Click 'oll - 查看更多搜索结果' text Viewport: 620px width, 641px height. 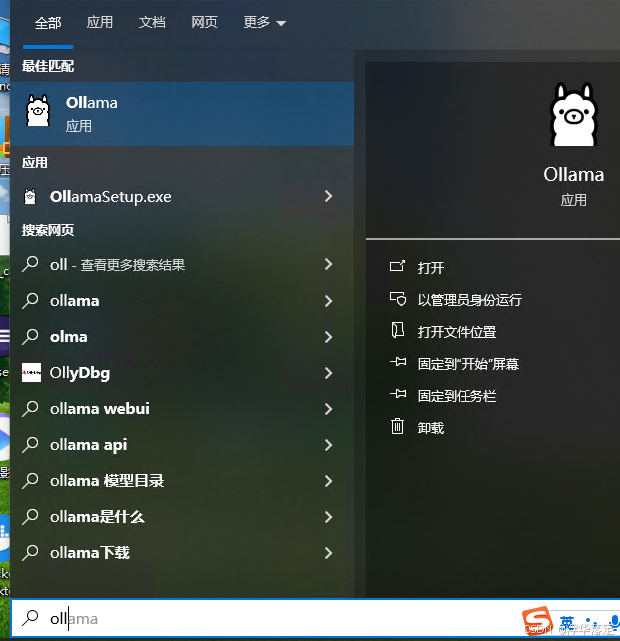coord(118,265)
